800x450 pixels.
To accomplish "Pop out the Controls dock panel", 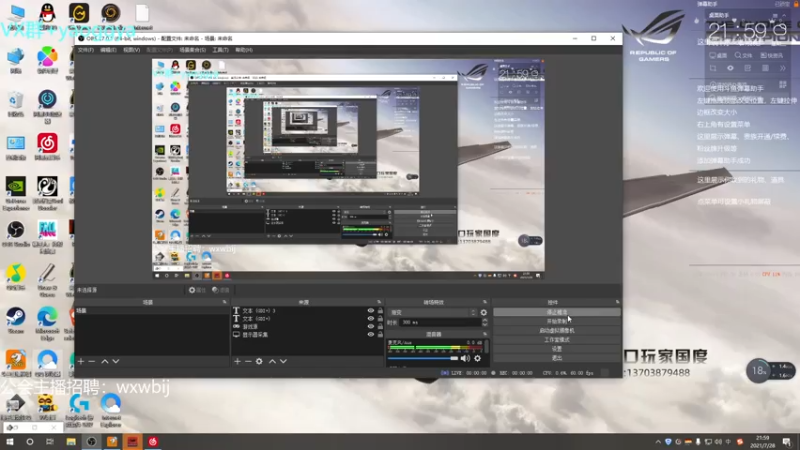I will (617, 302).
